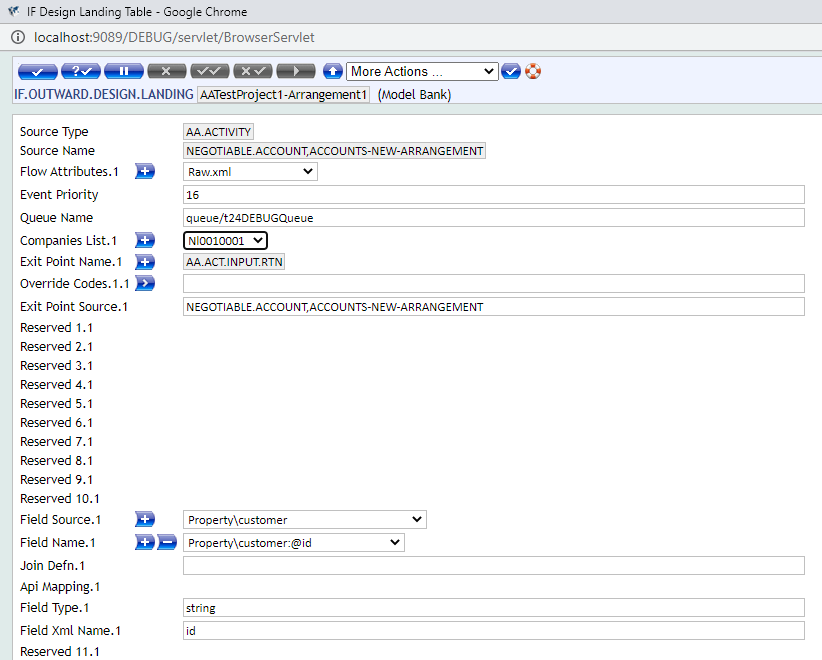Open the Field Name Property\customer:@id dropdown
The width and height of the screenshot is (822, 660).
[x=294, y=542]
